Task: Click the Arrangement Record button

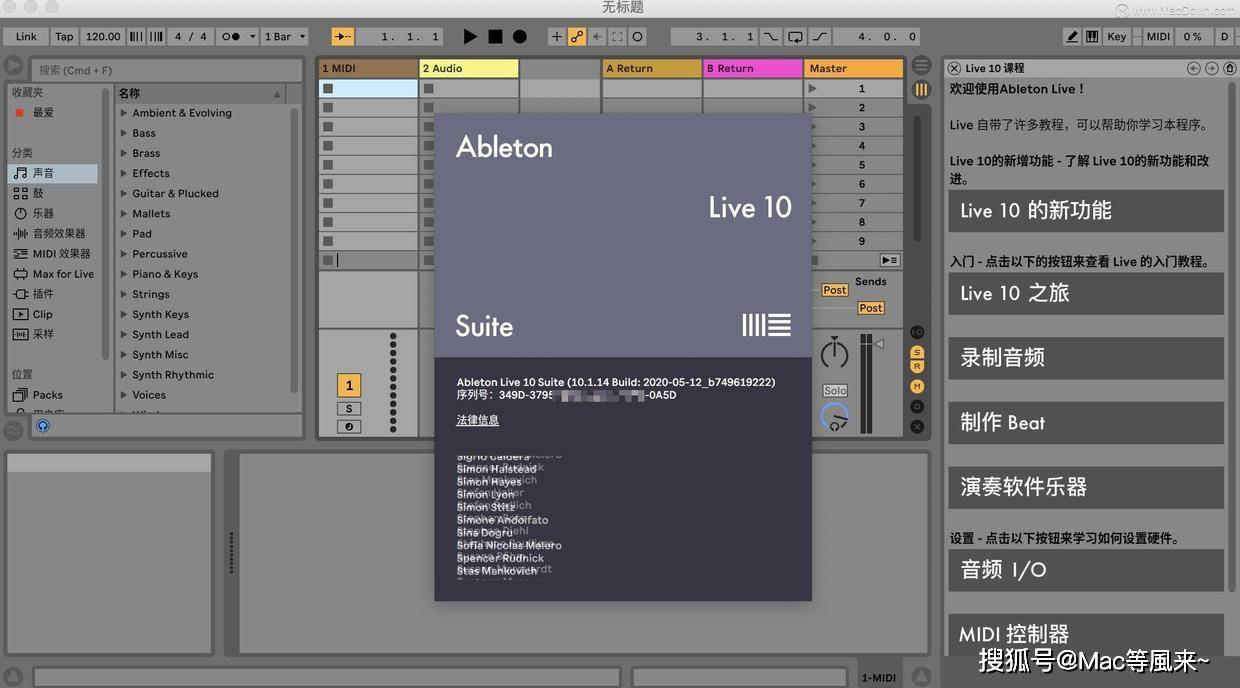Action: click(x=520, y=36)
